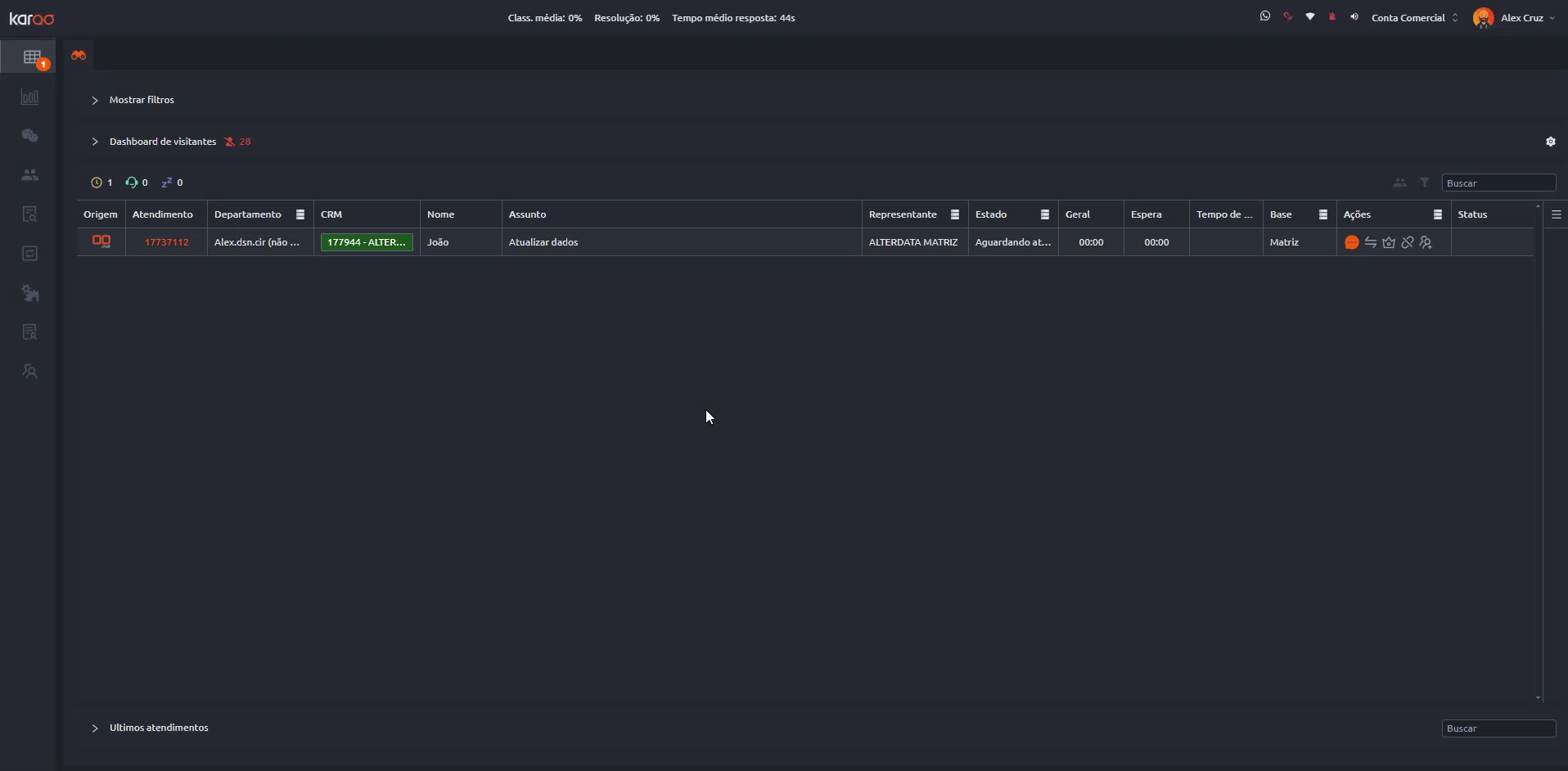The image size is (1568, 771).
Task: Click the transfer arrows action icon
Action: (1370, 242)
